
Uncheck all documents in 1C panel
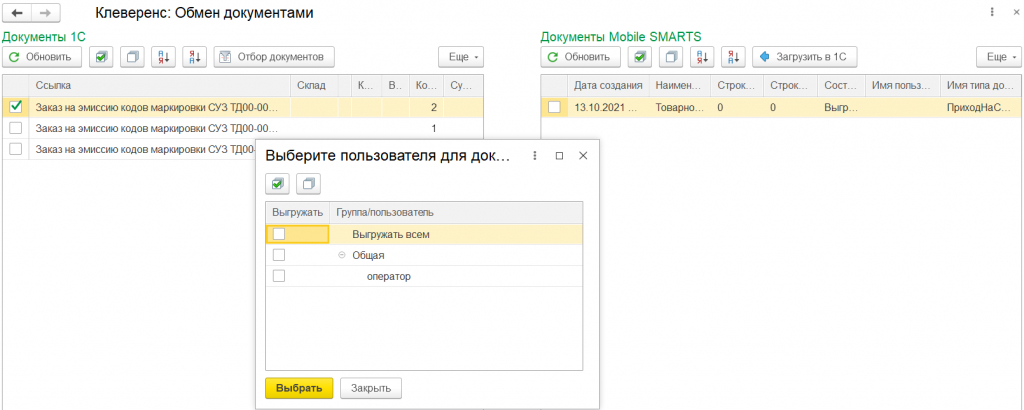132,57
